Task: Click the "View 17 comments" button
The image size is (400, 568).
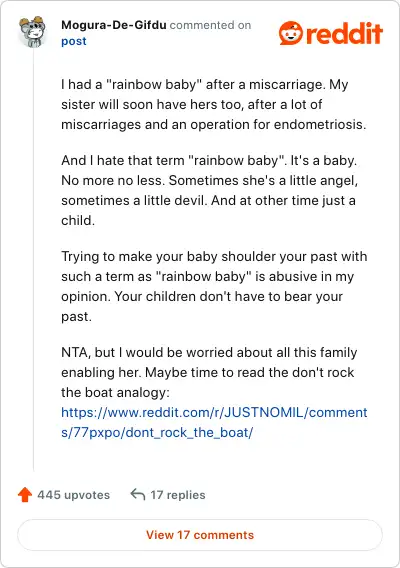Action: tap(200, 535)
